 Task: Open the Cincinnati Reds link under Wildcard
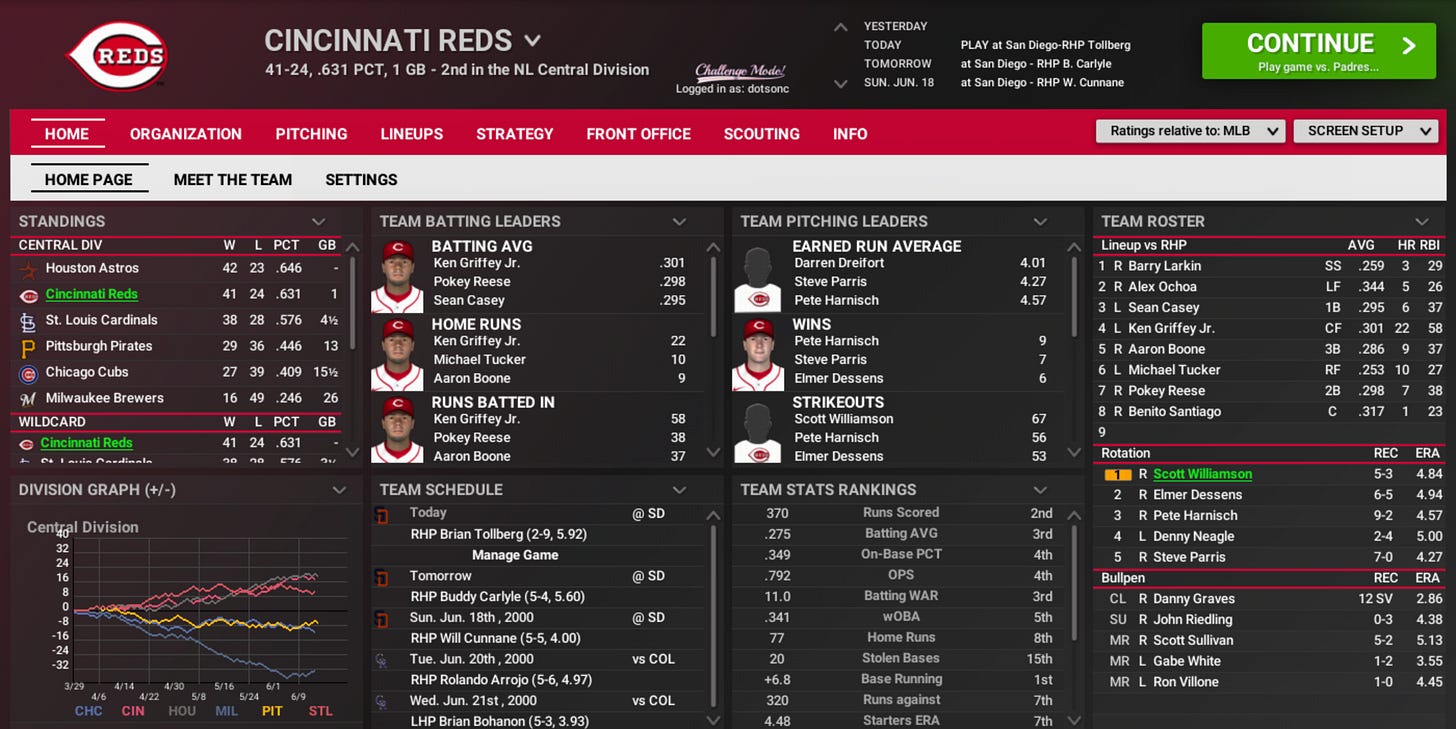[x=87, y=443]
